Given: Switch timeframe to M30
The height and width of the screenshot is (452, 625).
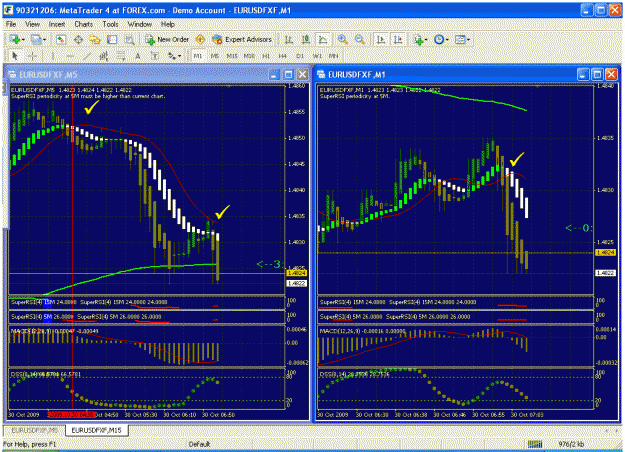Looking at the screenshot, I should (249, 56).
